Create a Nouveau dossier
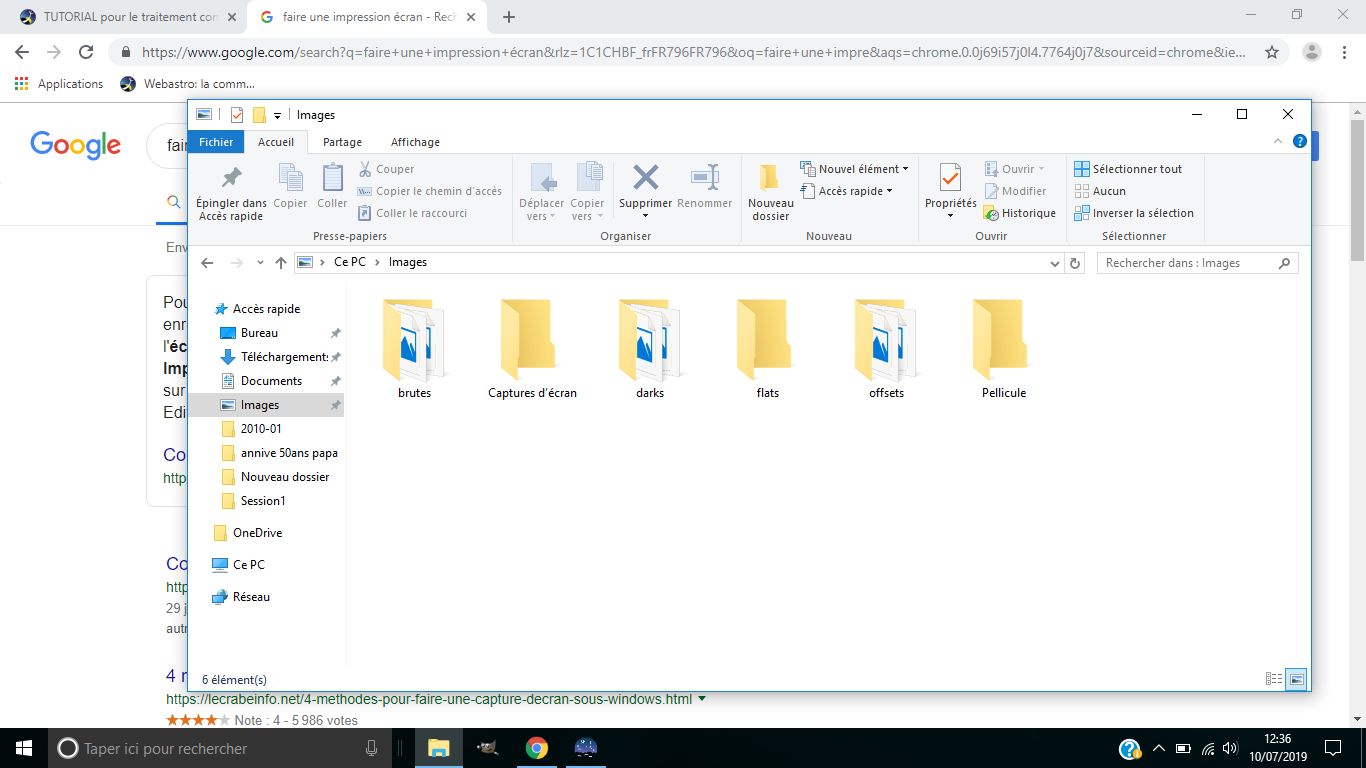The image size is (1366, 768). pos(770,193)
